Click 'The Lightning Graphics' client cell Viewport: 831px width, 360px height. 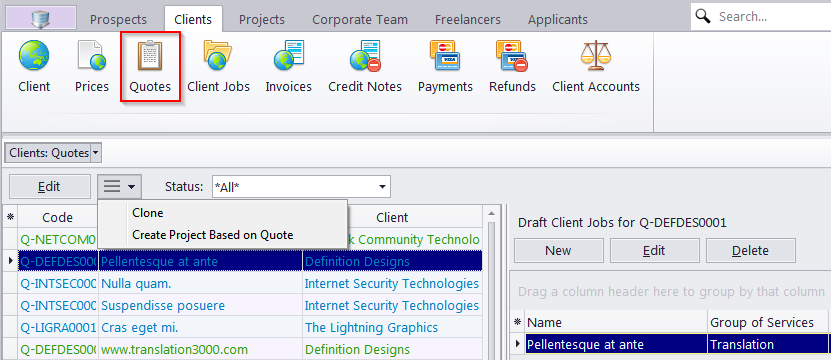pyautogui.click(x=392, y=327)
